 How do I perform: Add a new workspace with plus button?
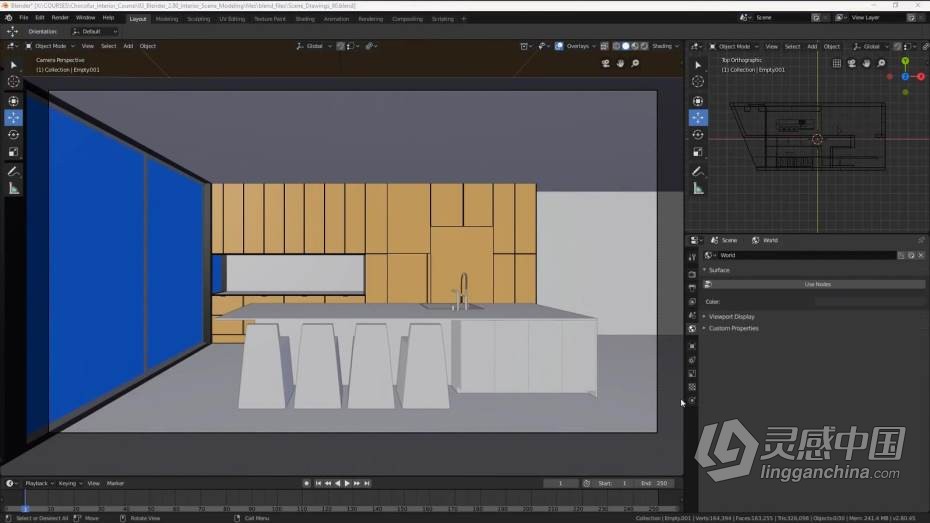coord(464,19)
